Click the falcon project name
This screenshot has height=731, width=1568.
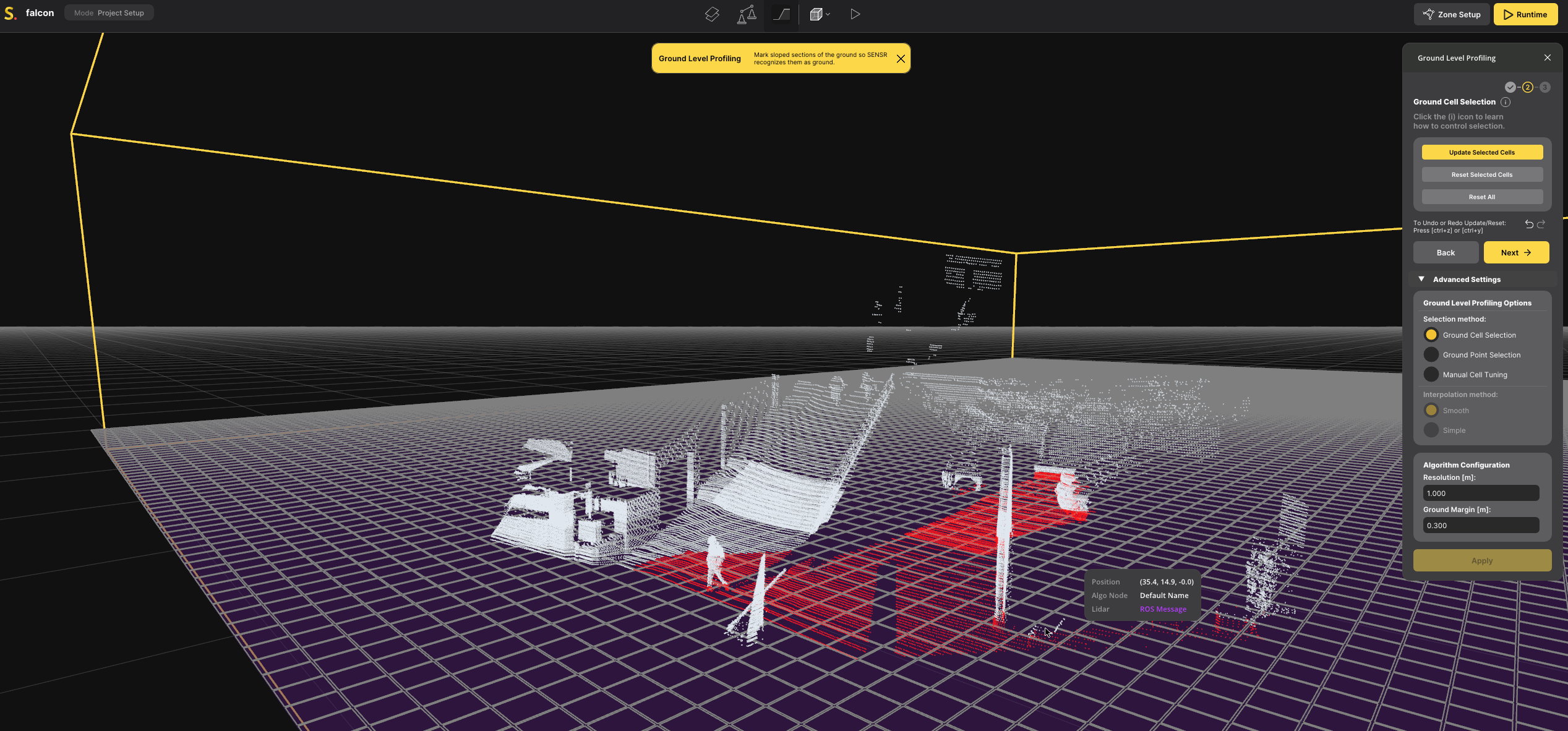40,13
